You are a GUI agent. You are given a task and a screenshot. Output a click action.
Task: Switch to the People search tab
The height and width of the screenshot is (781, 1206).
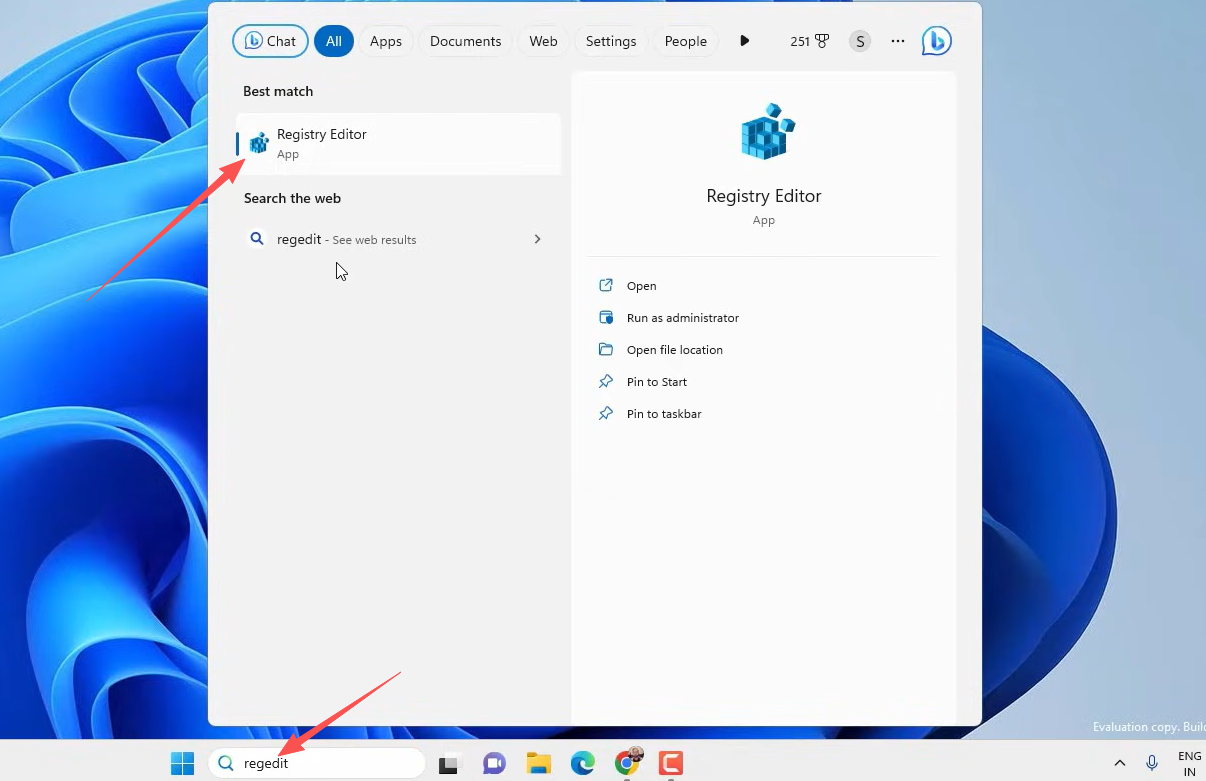pos(685,41)
